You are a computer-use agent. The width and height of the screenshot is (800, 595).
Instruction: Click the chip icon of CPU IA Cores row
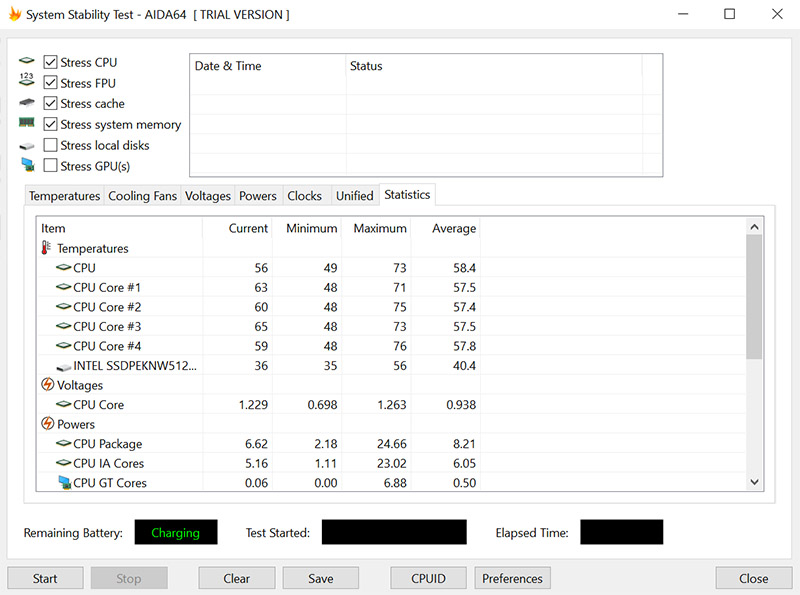pyautogui.click(x=64, y=463)
